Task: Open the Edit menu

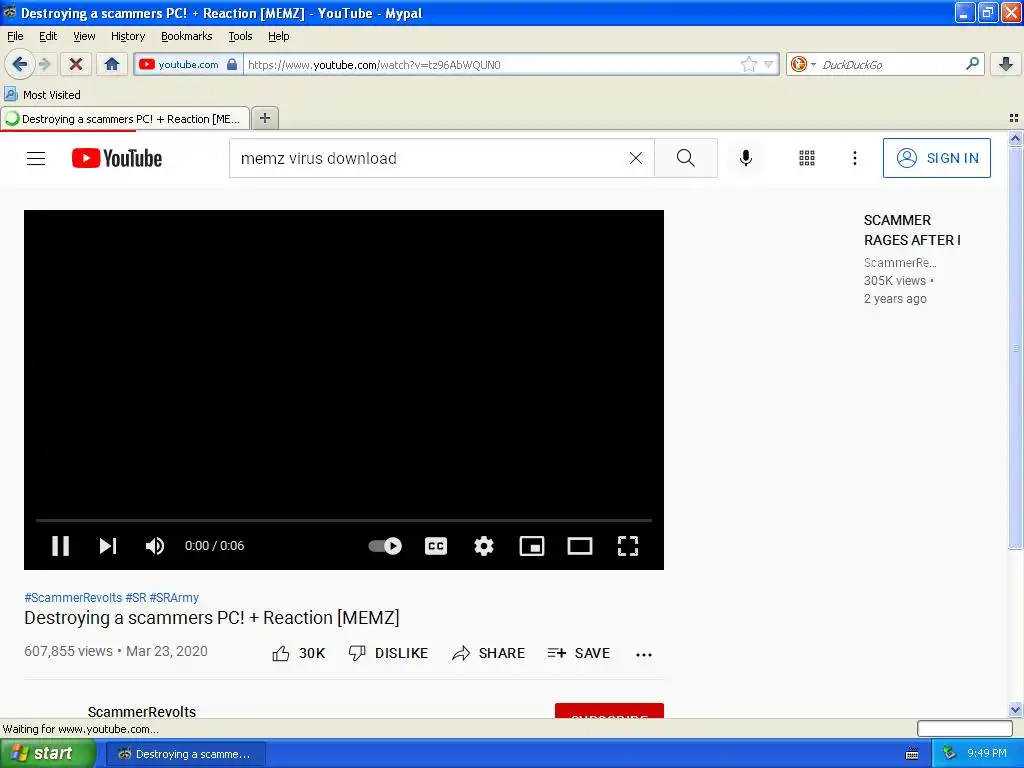Action: [x=48, y=36]
